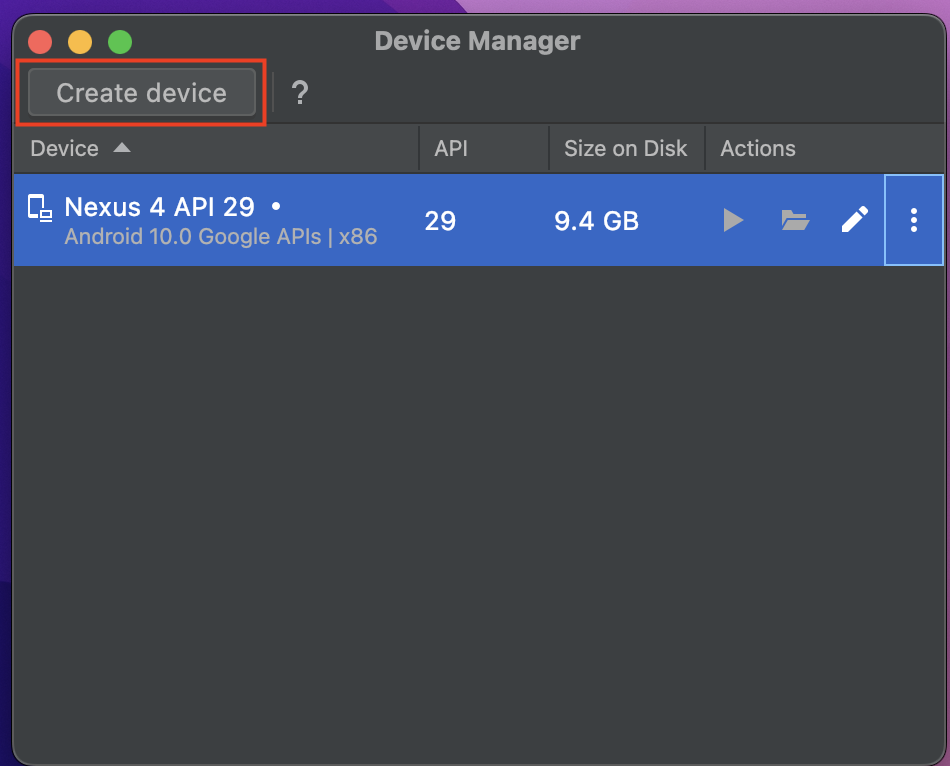
Task: Click the Actions column header
Action: click(x=757, y=149)
